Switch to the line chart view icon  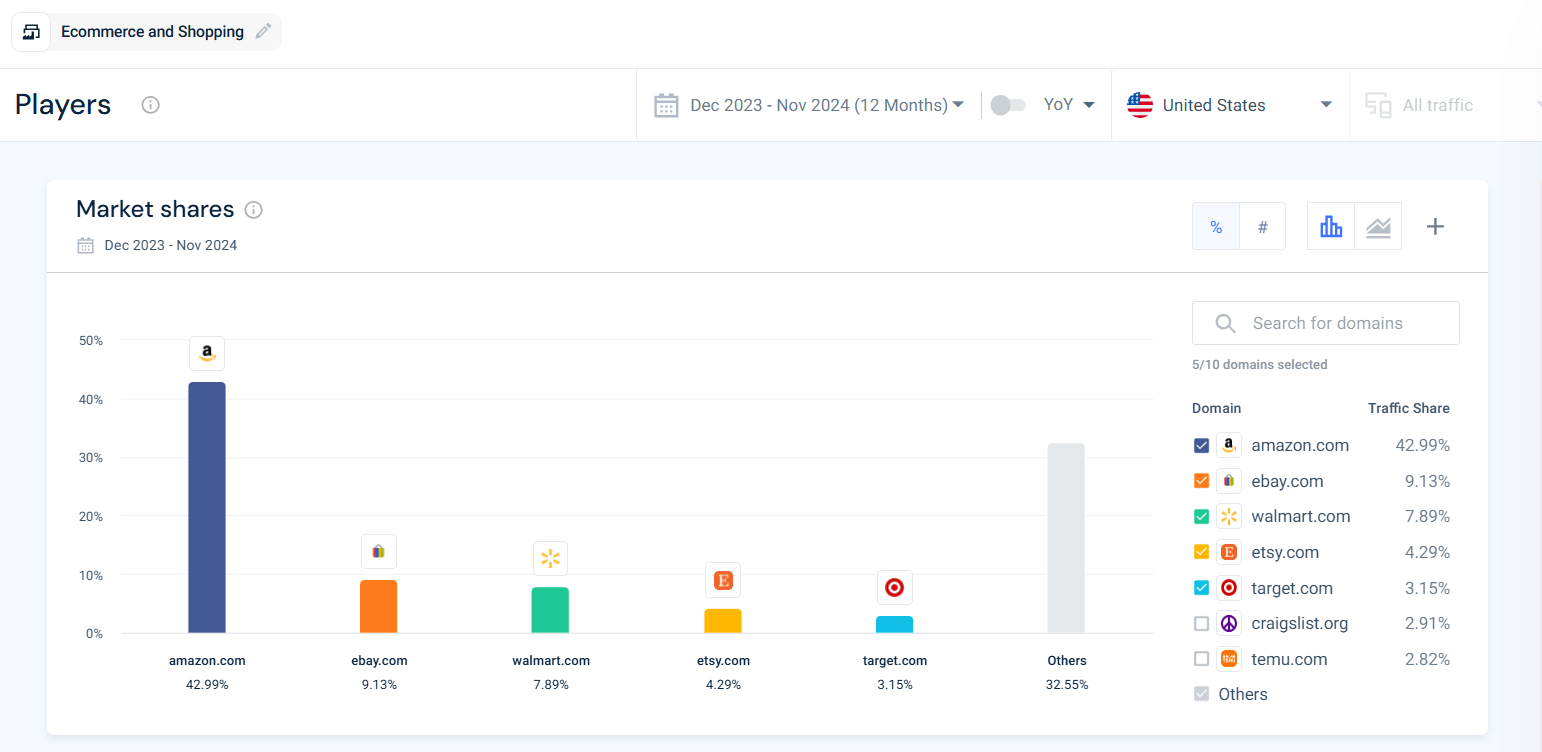pos(1378,226)
